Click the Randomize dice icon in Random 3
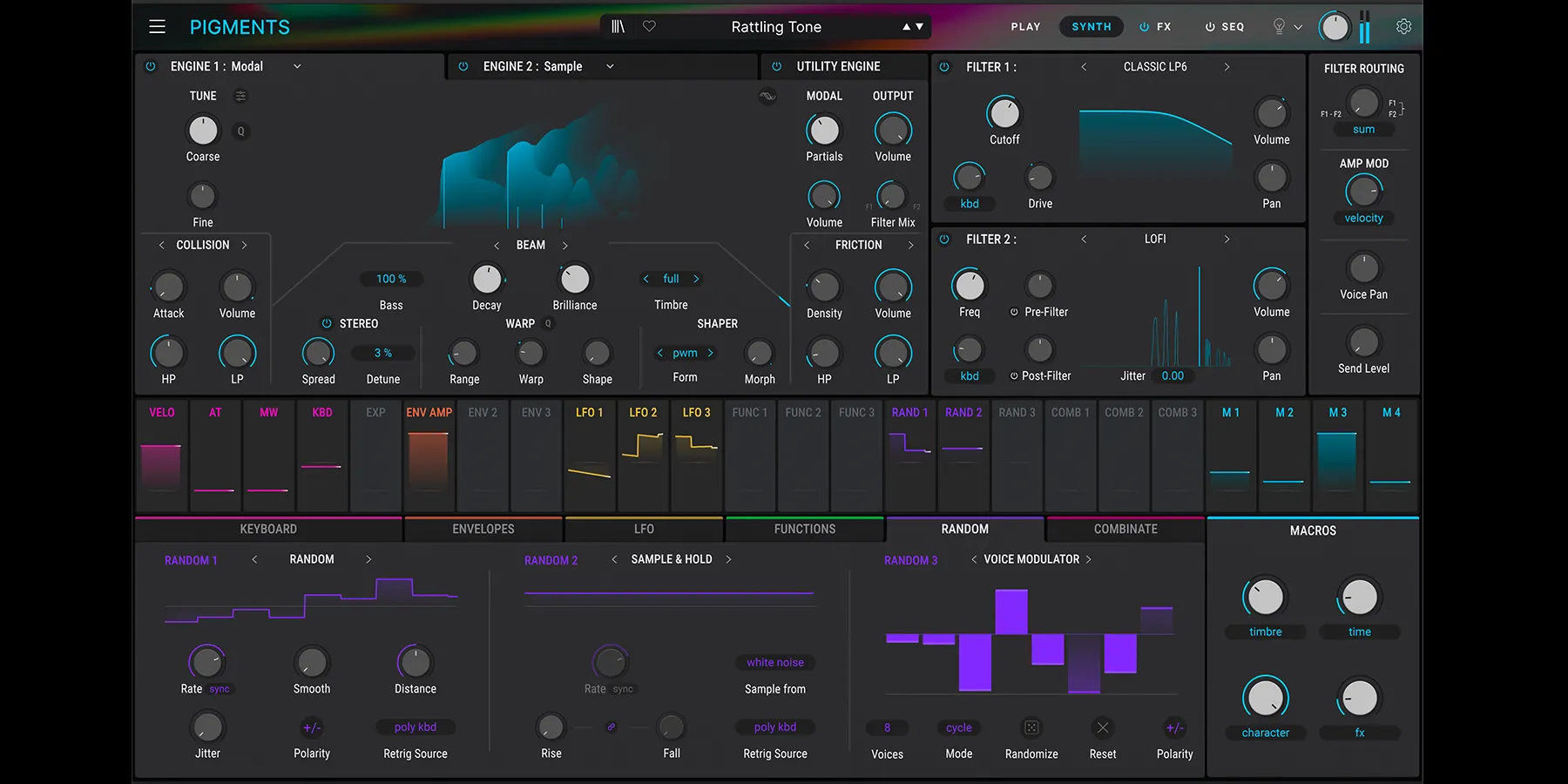1568x784 pixels. pos(1031,727)
